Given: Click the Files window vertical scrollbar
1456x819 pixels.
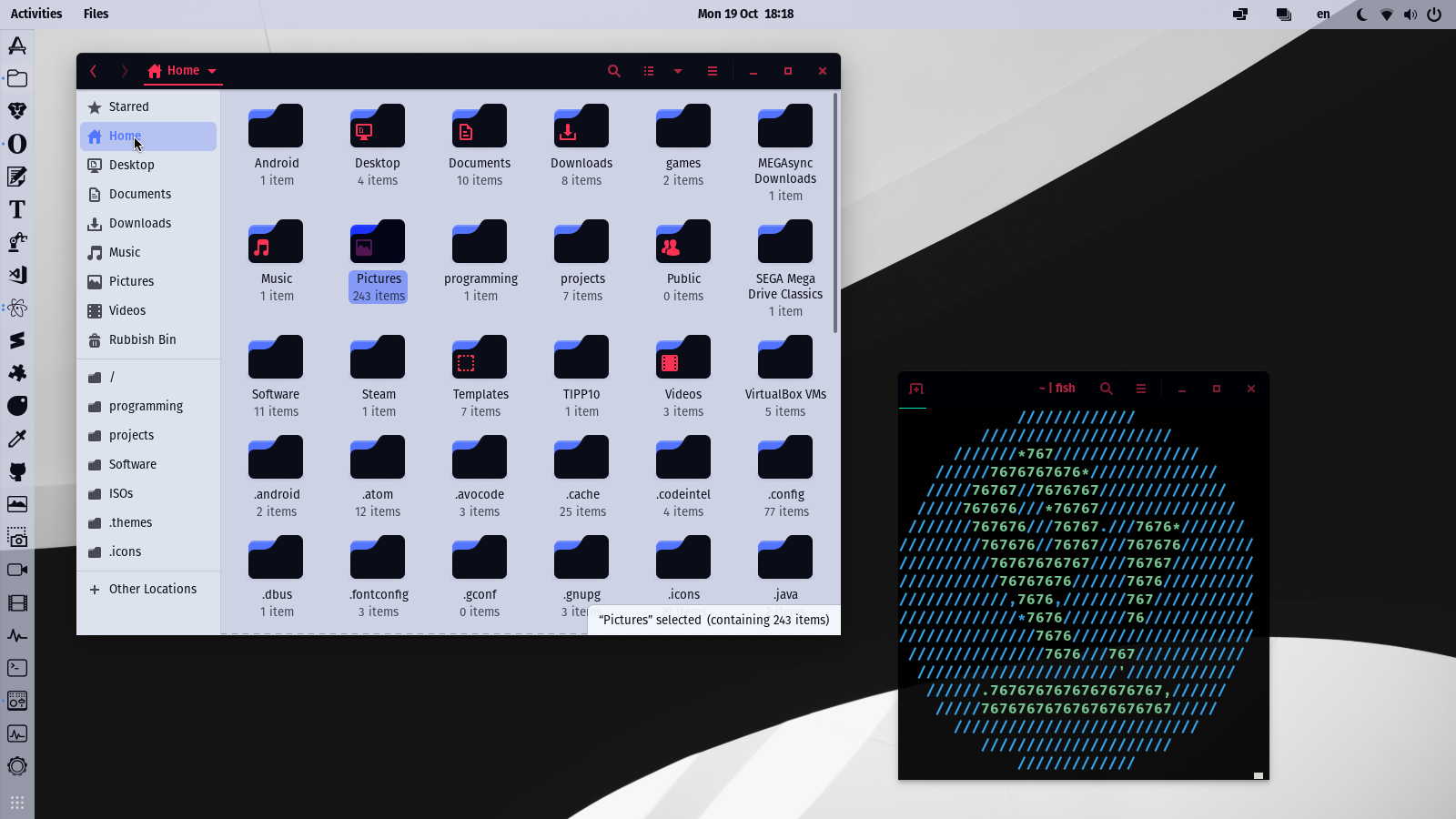Looking at the screenshot, I should (x=835, y=213).
